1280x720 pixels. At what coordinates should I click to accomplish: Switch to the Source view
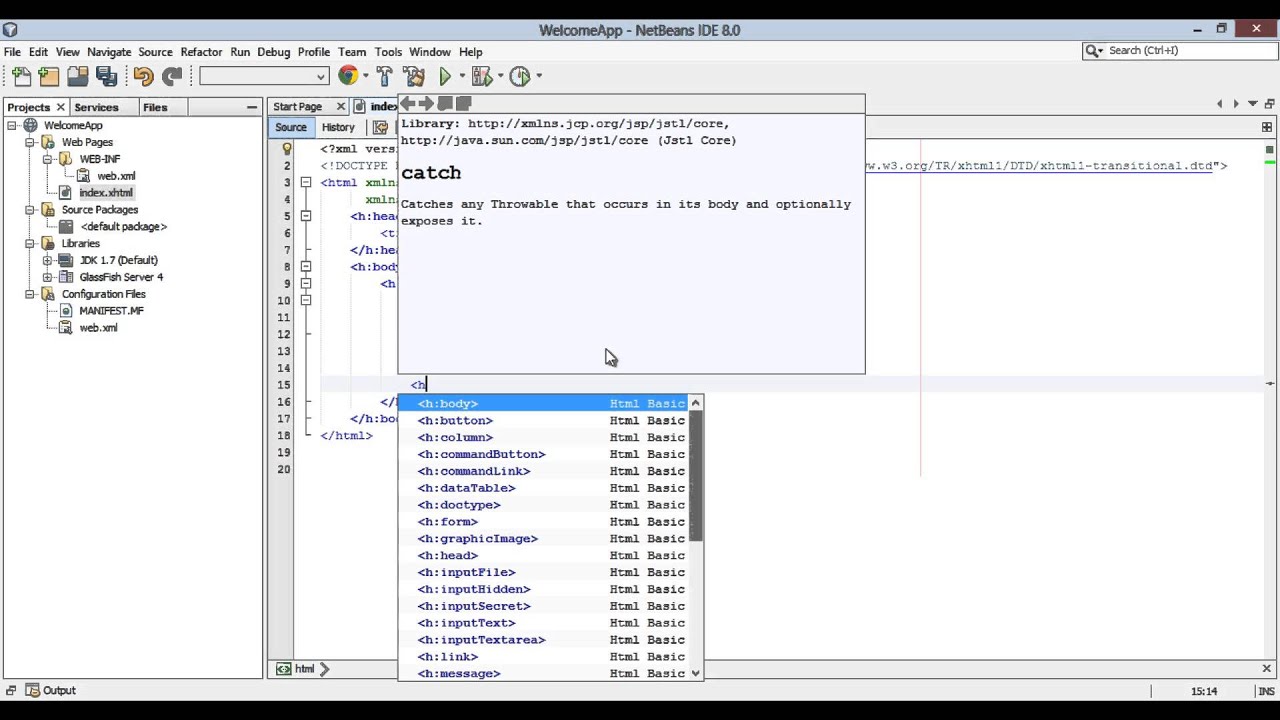(291, 127)
